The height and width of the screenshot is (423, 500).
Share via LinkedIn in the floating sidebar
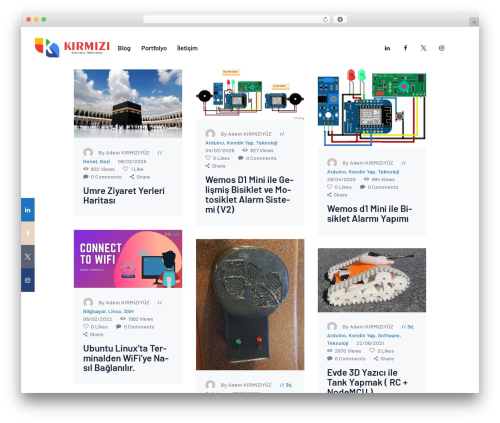pyautogui.click(x=28, y=210)
